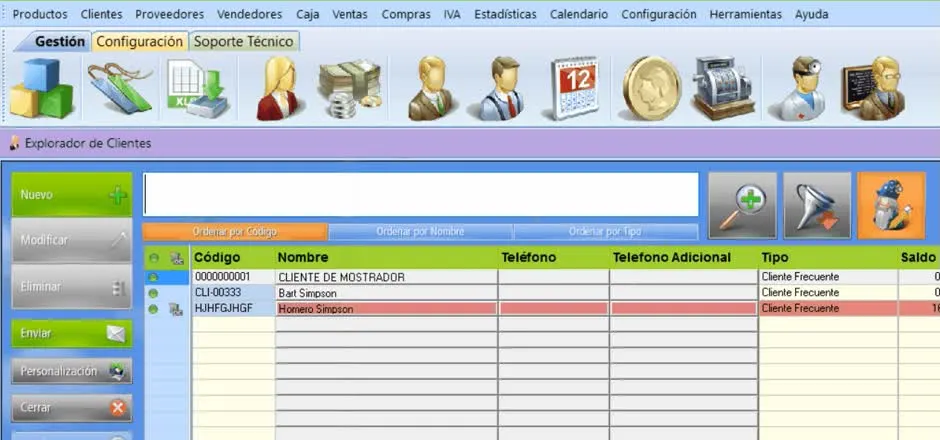Switch to the yellow Configuración tab

point(140,42)
